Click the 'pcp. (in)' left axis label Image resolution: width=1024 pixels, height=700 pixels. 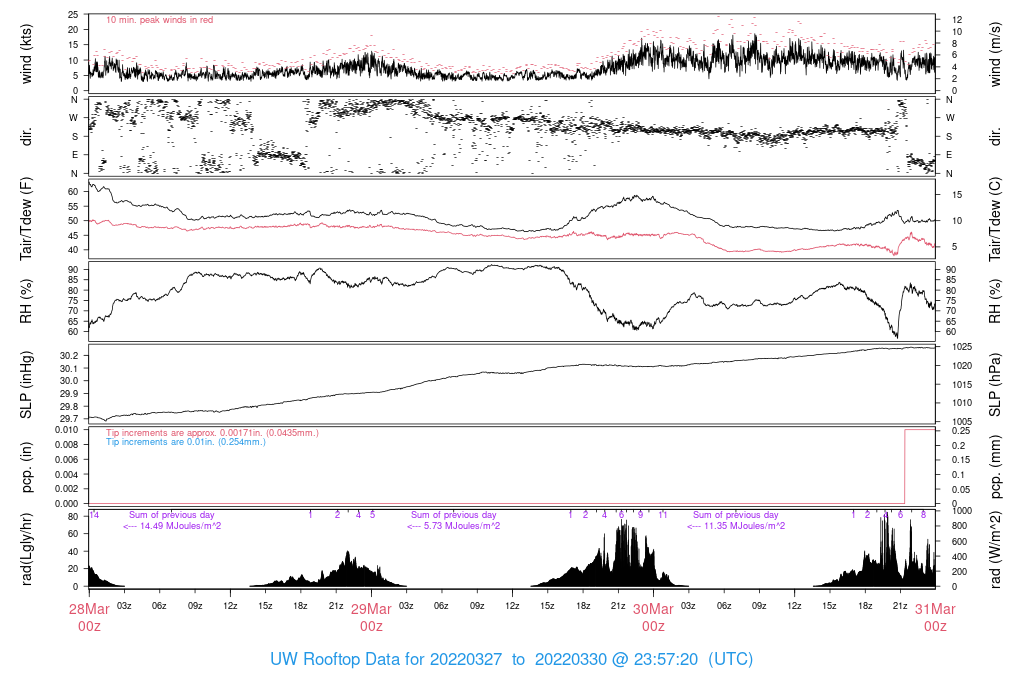tap(26, 467)
